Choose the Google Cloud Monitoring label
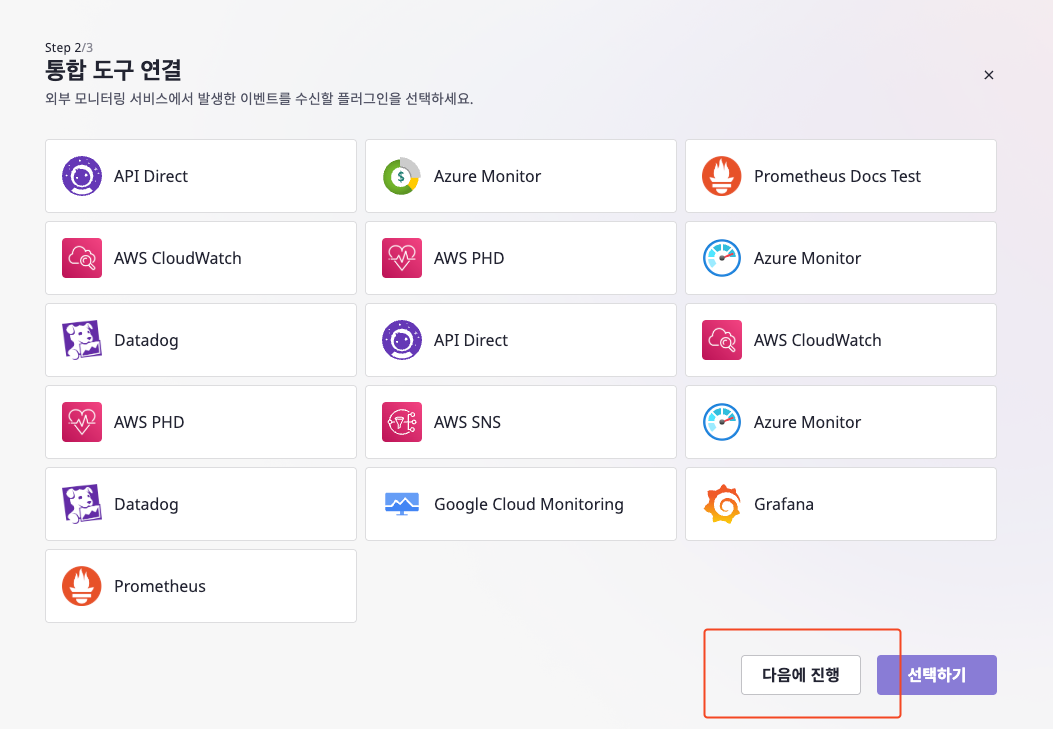The width and height of the screenshot is (1053, 729). pyautogui.click(x=529, y=504)
